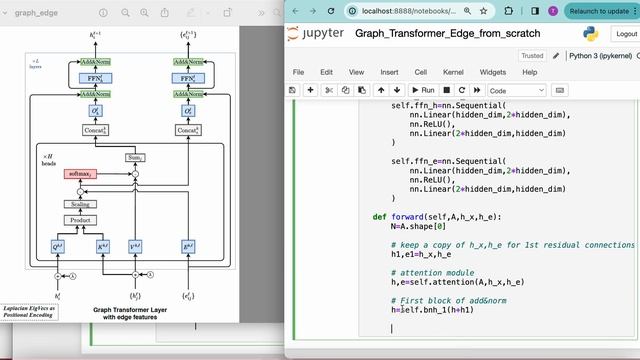Open the Cell menu
The image size is (640, 360).
(x=420, y=72)
